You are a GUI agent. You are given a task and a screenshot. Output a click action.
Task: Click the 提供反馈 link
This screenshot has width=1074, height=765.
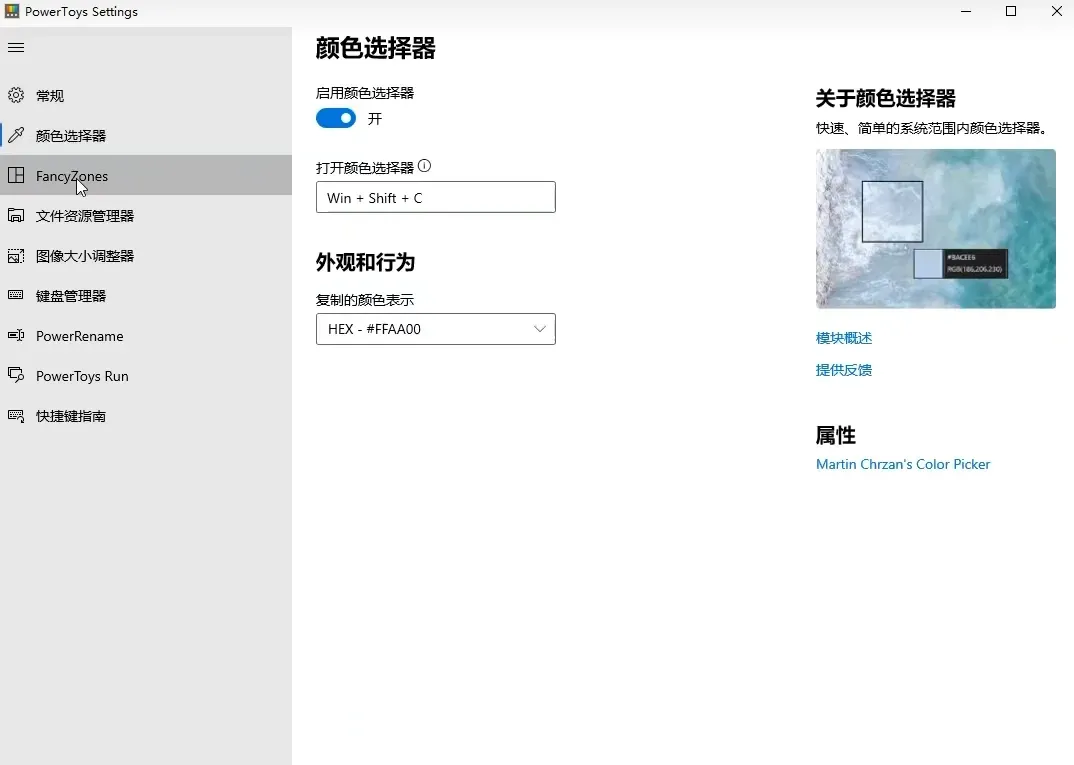[x=844, y=370]
